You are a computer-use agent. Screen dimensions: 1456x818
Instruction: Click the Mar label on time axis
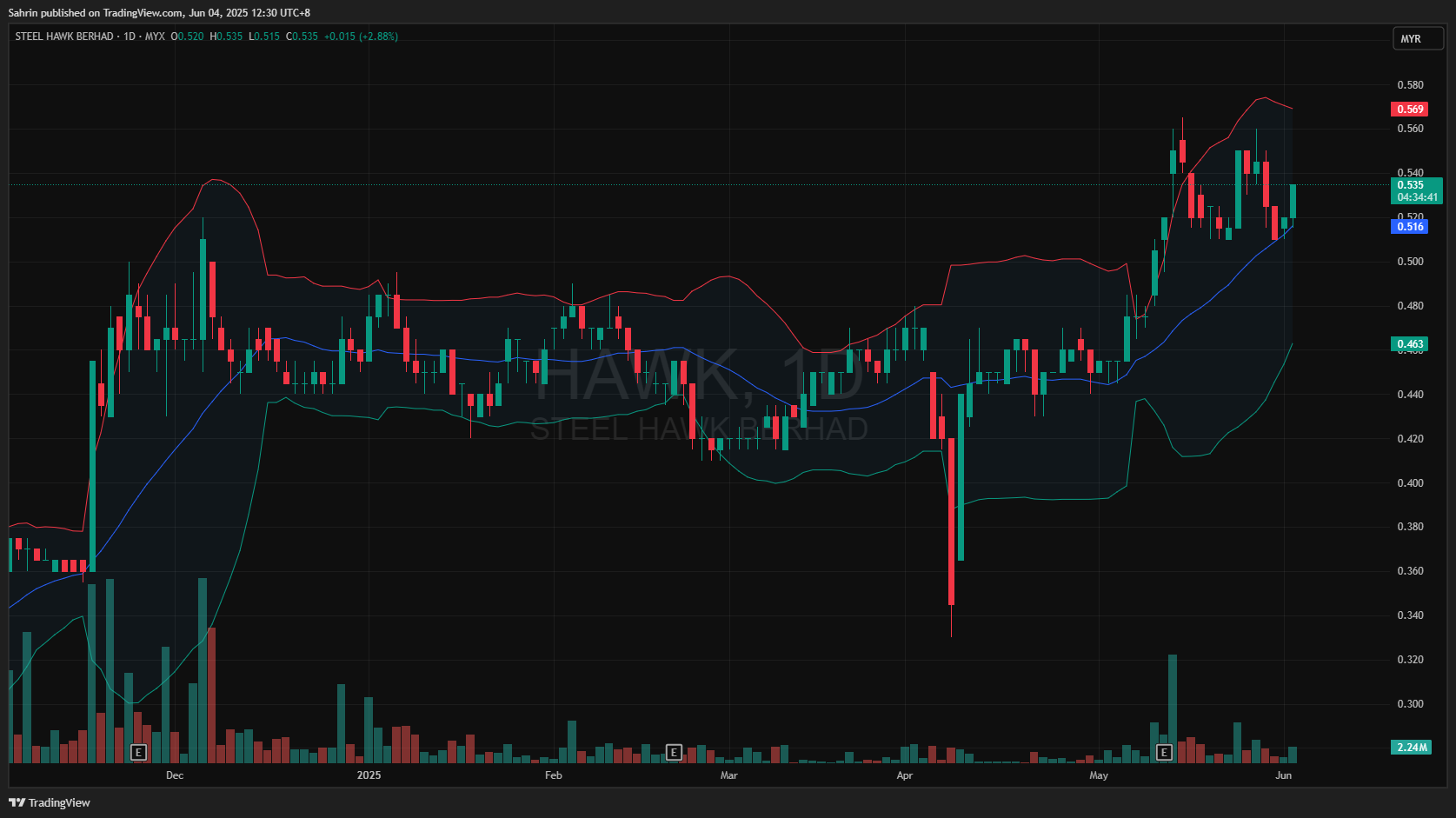coord(728,775)
